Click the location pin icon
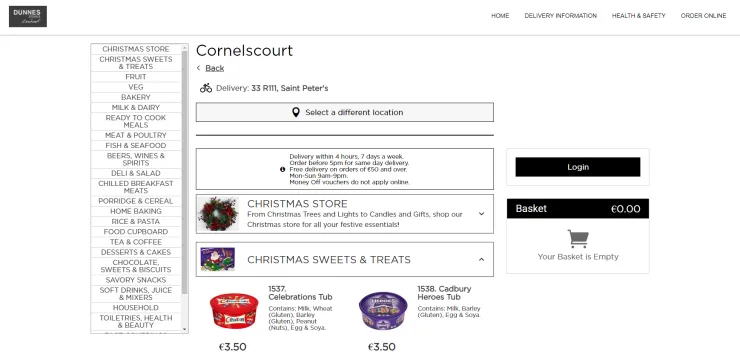Viewport: 740px width, 361px height. [296, 112]
